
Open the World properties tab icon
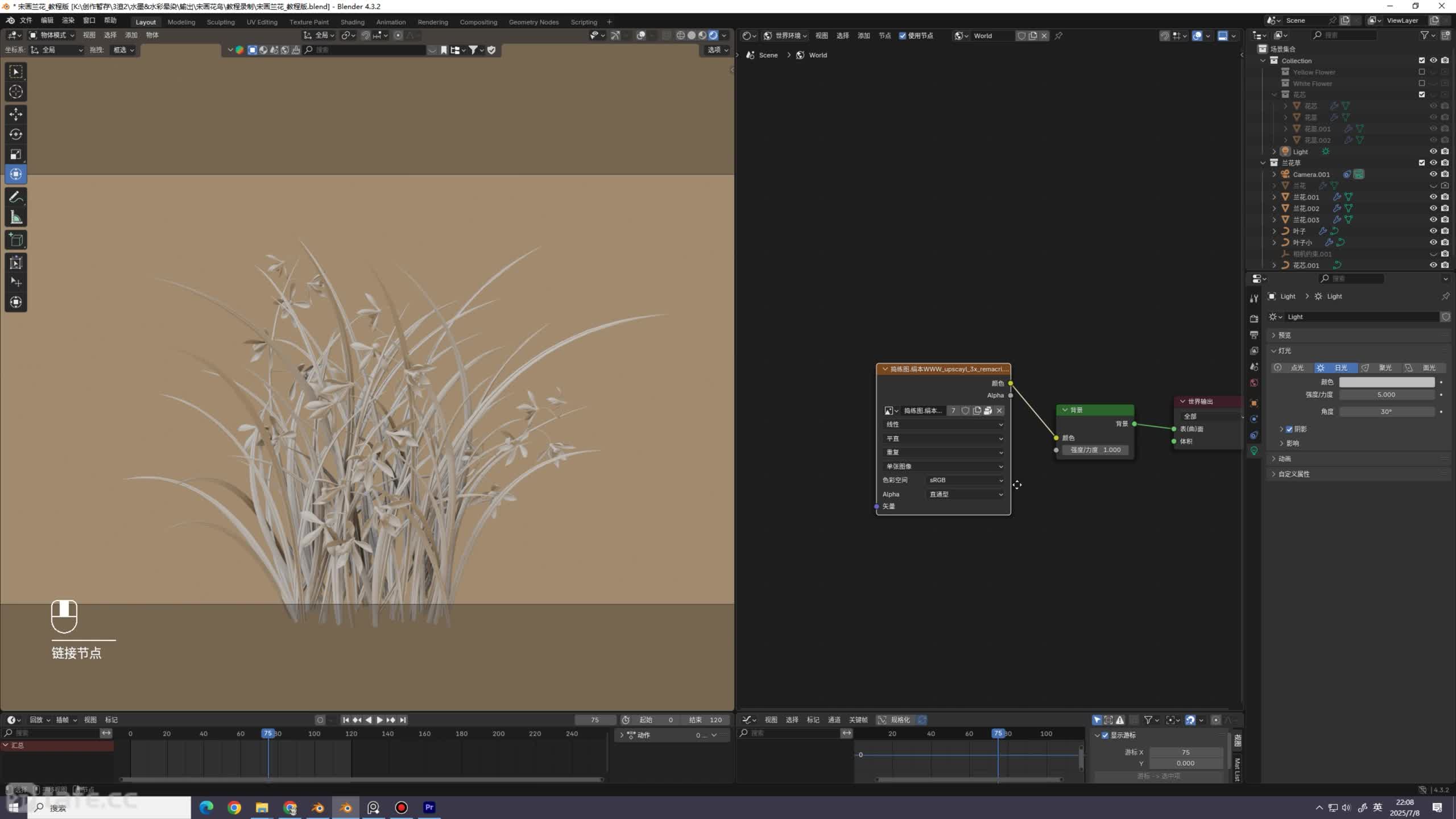(1254, 383)
